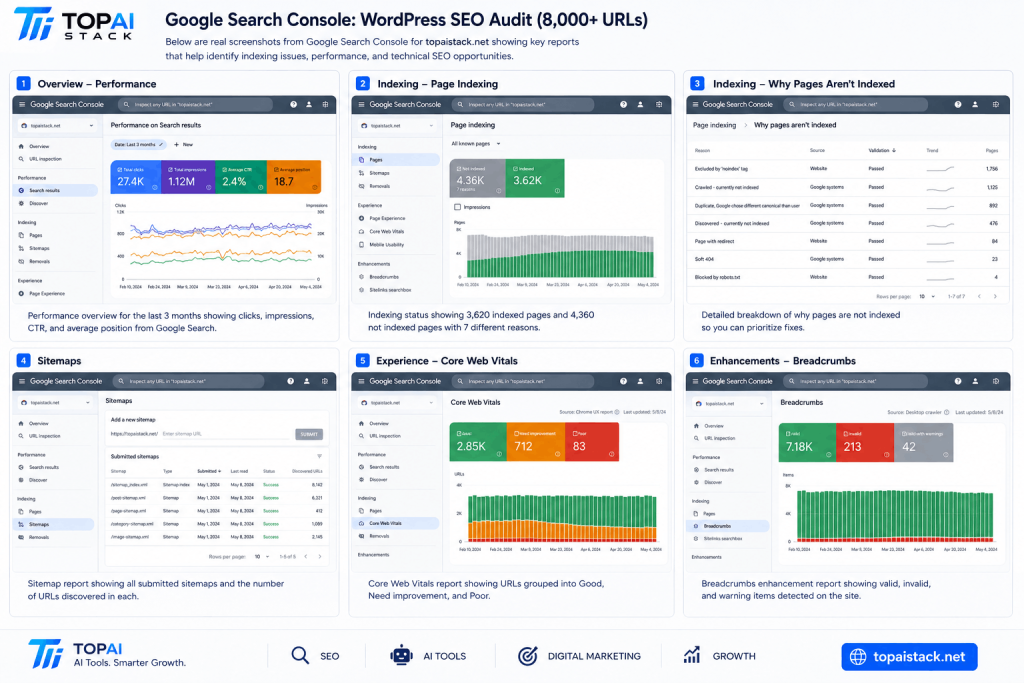
Task: Toggle Average CTR 2.4% metric card
Action: click(x=241, y=177)
